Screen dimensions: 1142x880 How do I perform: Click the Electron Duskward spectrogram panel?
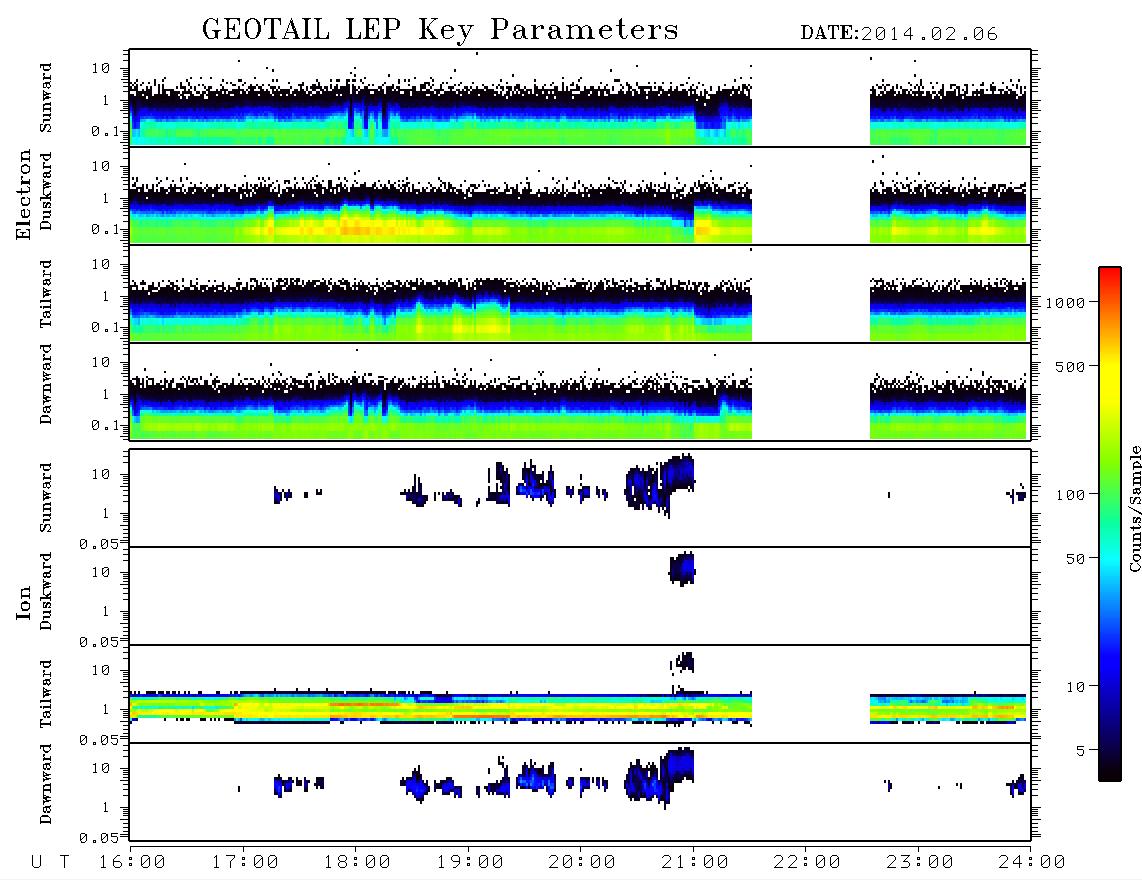click(580, 196)
